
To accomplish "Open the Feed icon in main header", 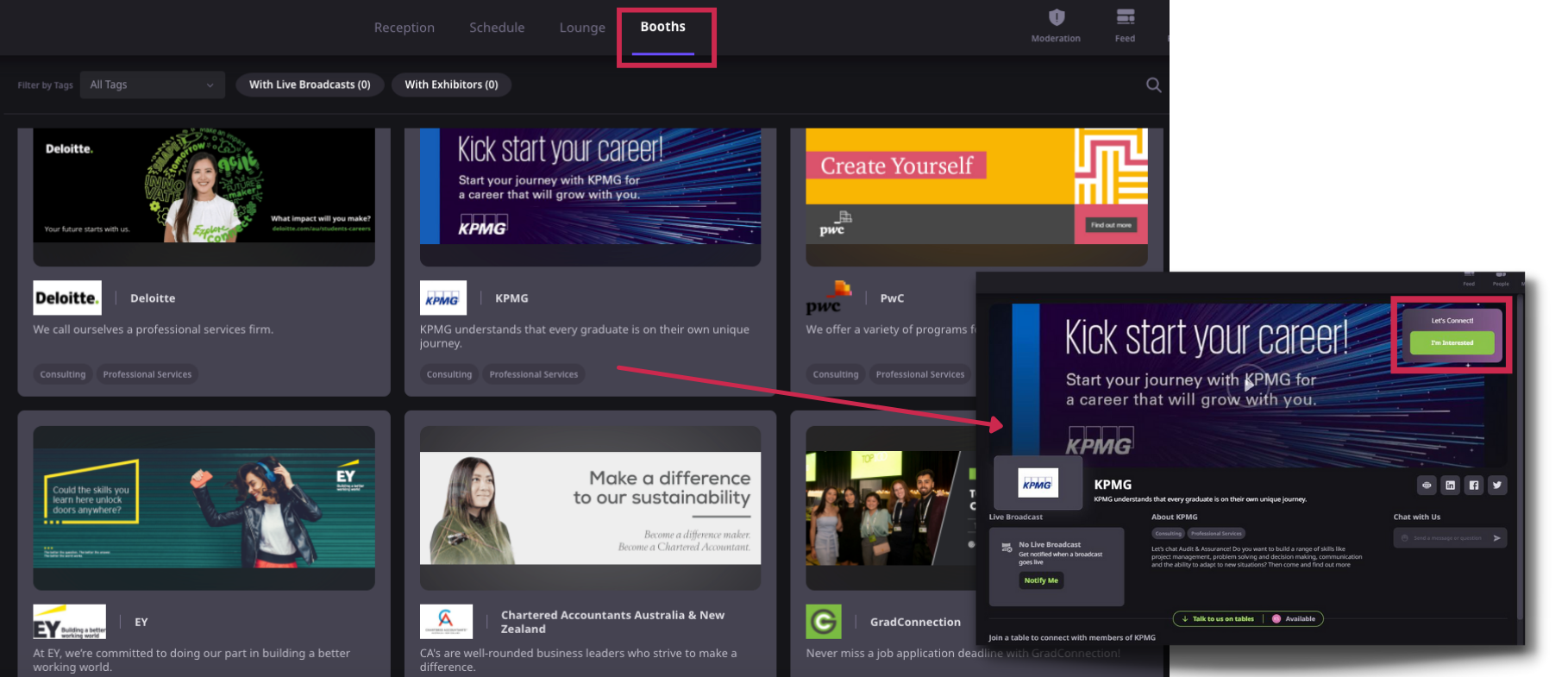I will 1125,17.
